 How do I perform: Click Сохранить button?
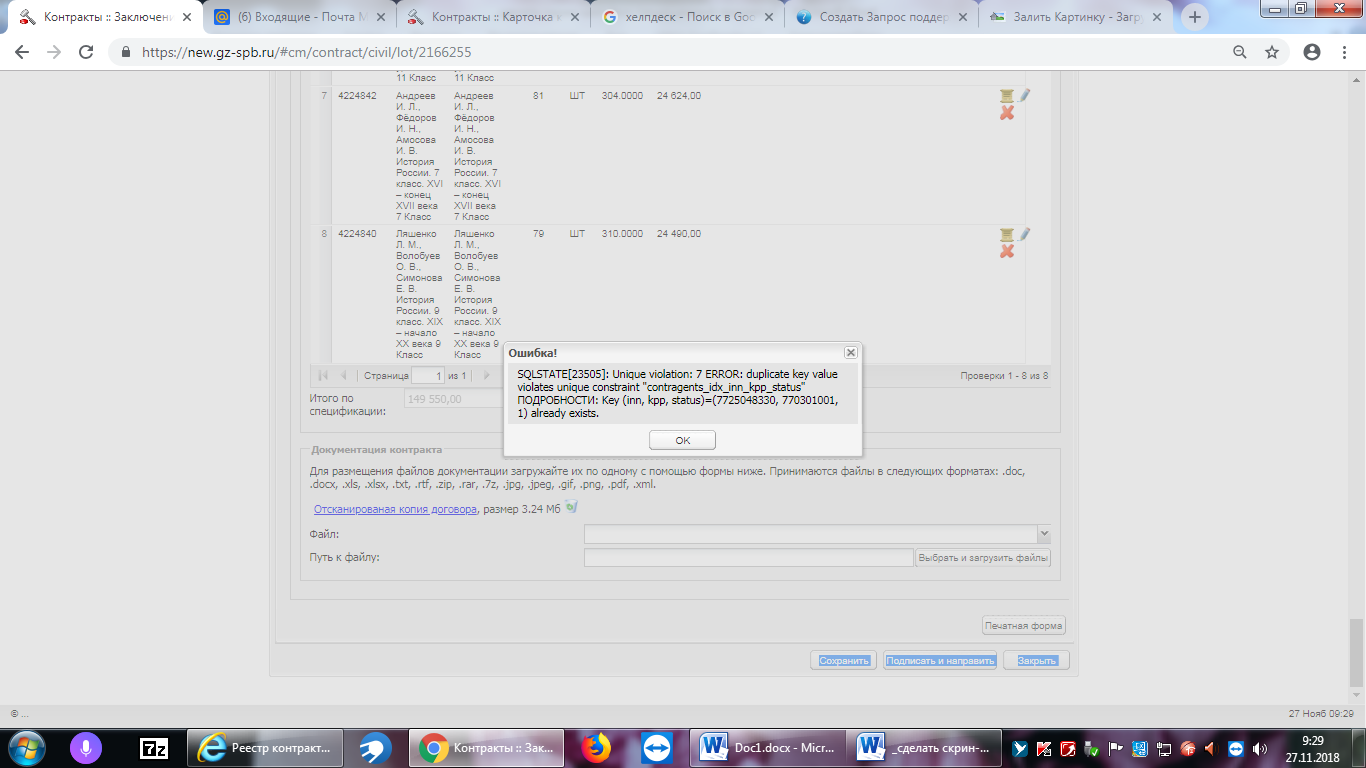pyautogui.click(x=843, y=660)
